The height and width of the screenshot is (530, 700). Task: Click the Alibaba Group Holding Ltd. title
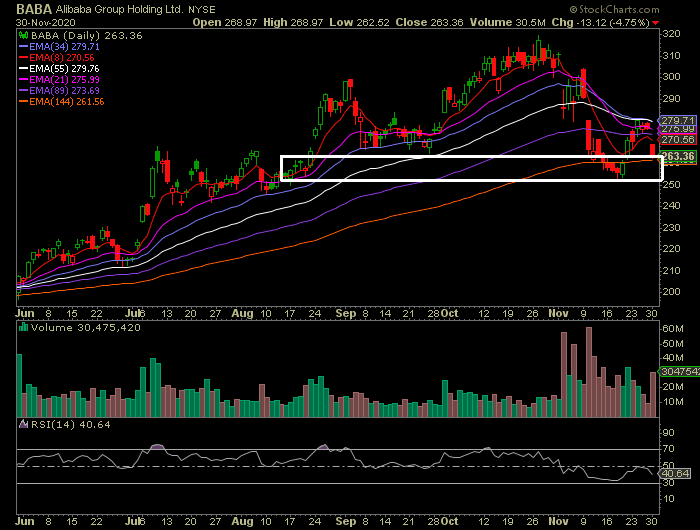click(119, 9)
